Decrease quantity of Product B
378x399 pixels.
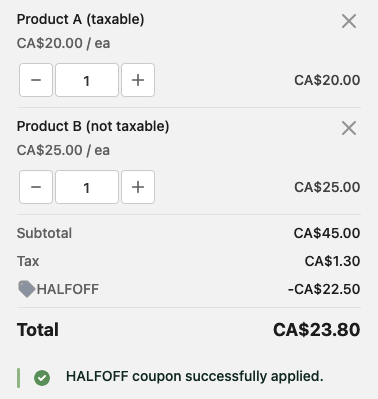(x=36, y=187)
